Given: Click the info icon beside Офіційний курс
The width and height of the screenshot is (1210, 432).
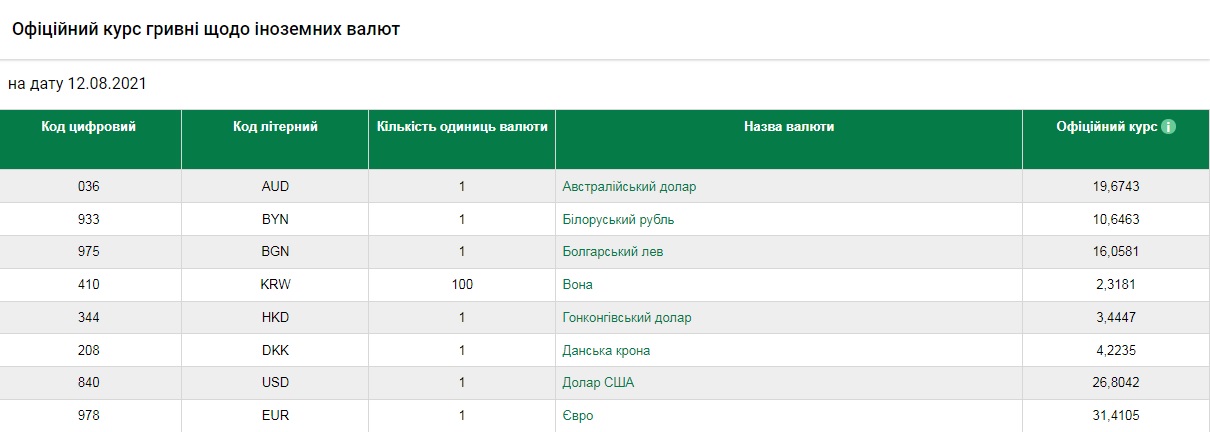Looking at the screenshot, I should coord(1168,127).
